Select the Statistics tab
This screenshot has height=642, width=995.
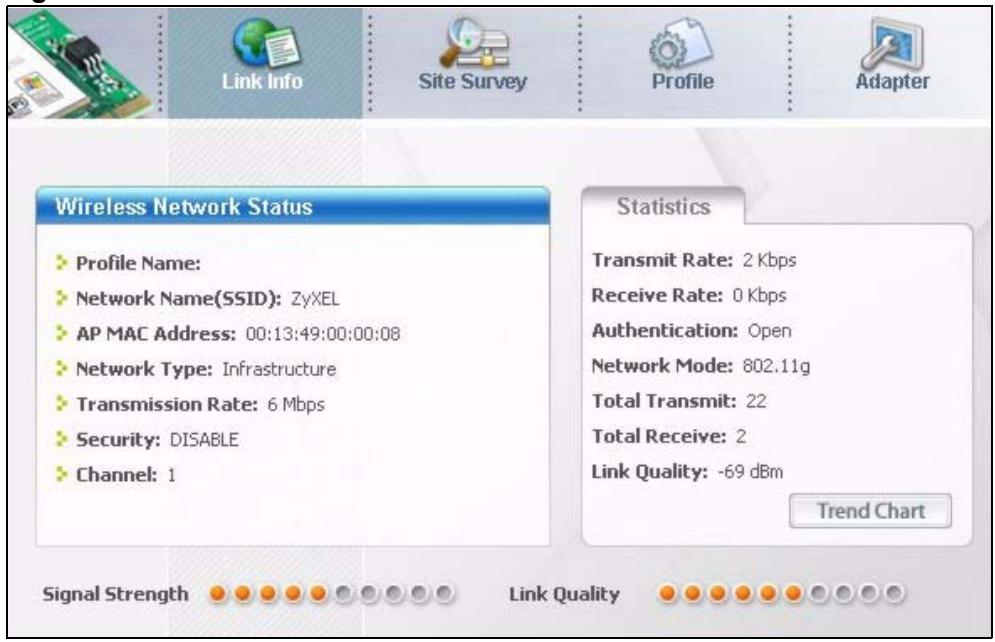(663, 207)
